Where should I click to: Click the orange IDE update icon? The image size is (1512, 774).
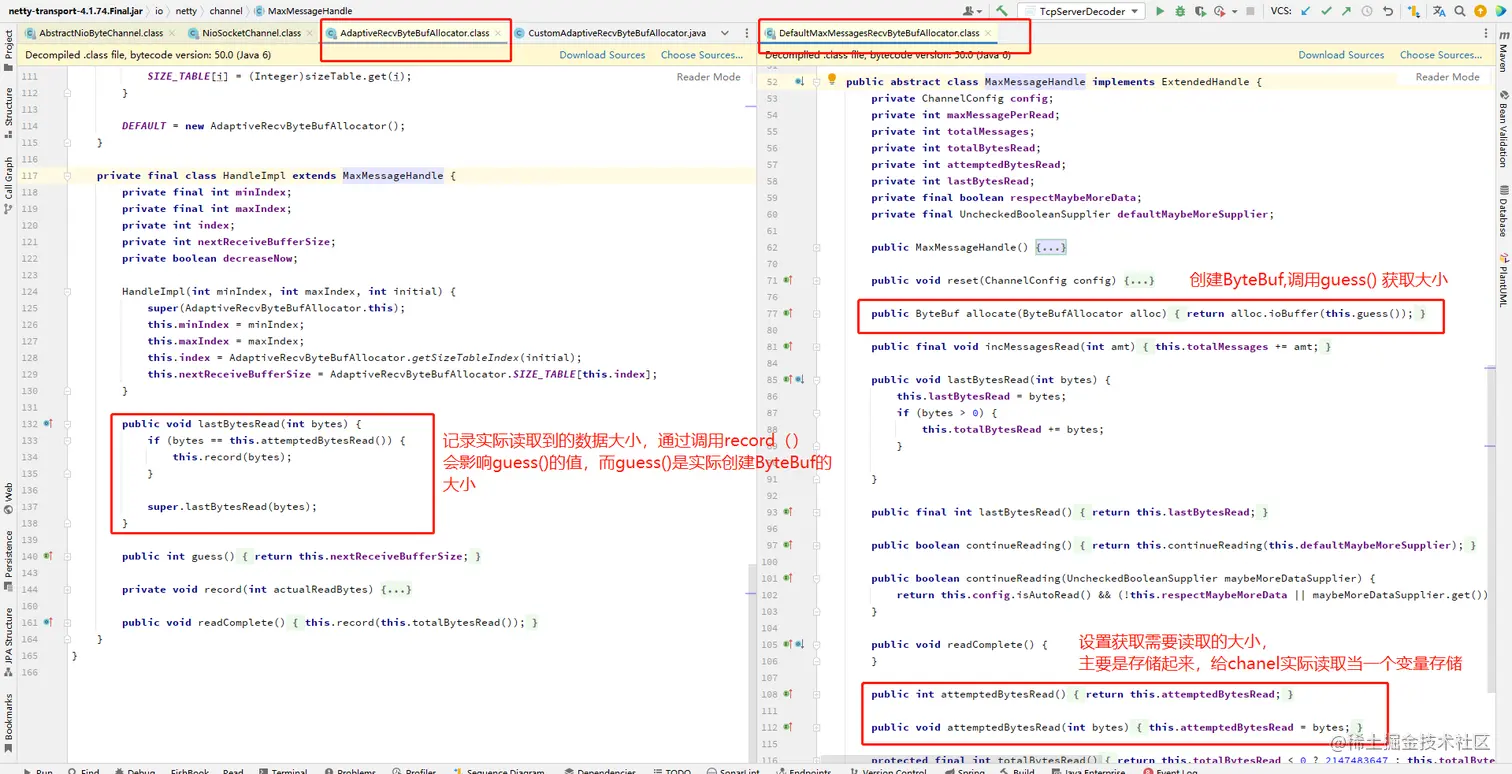(1480, 11)
